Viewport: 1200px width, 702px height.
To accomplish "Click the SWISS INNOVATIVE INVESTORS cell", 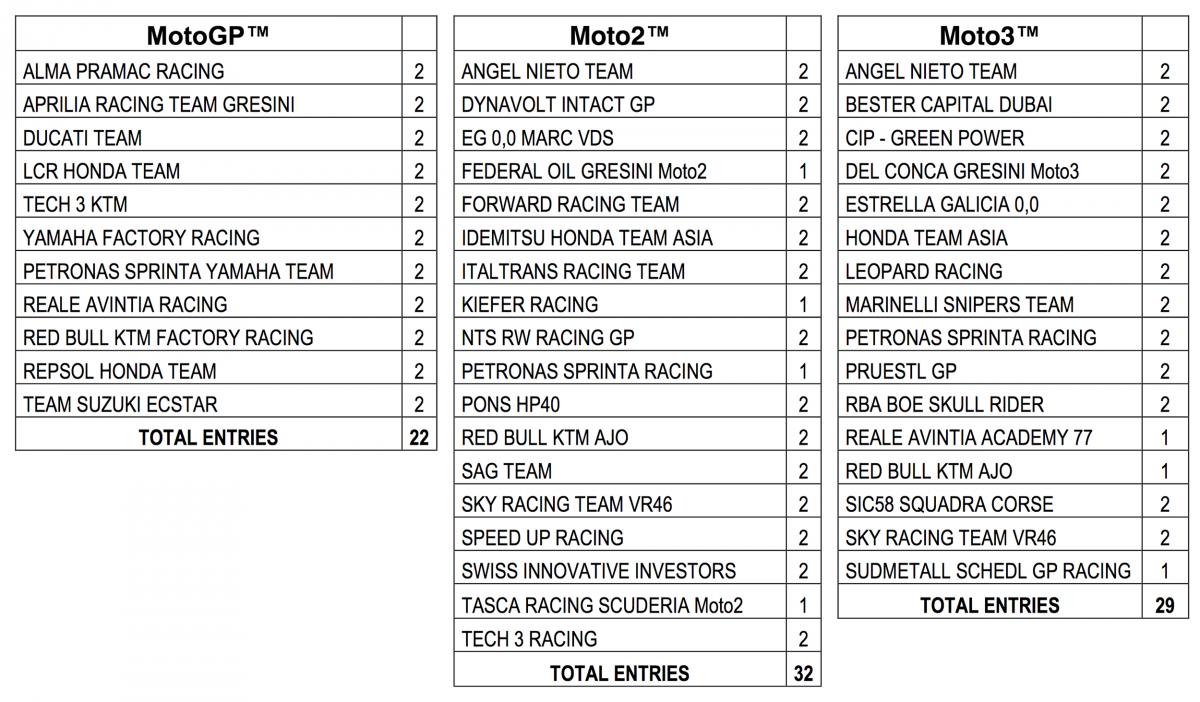I will 598,571.
